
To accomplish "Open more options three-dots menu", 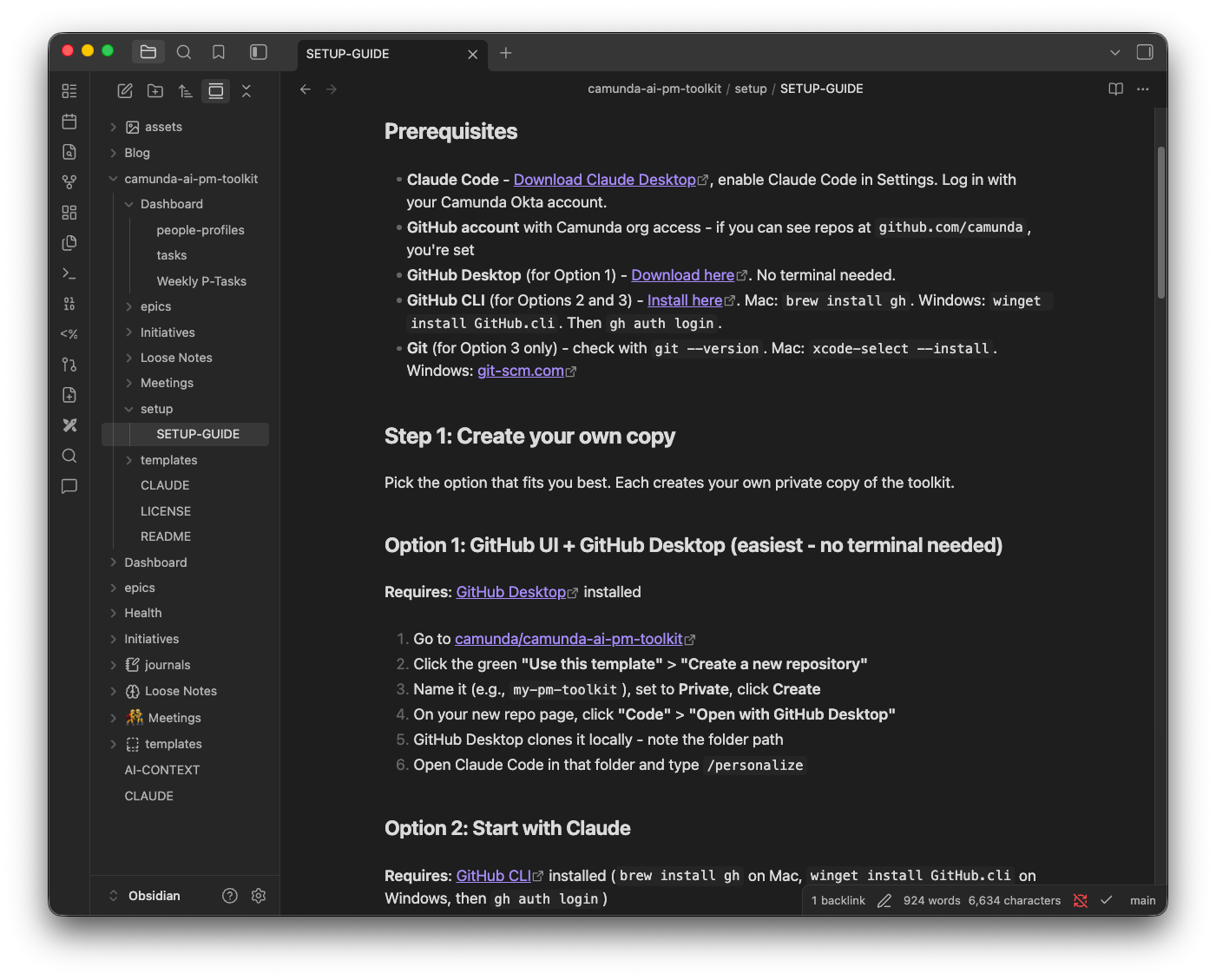I will click(x=1143, y=89).
